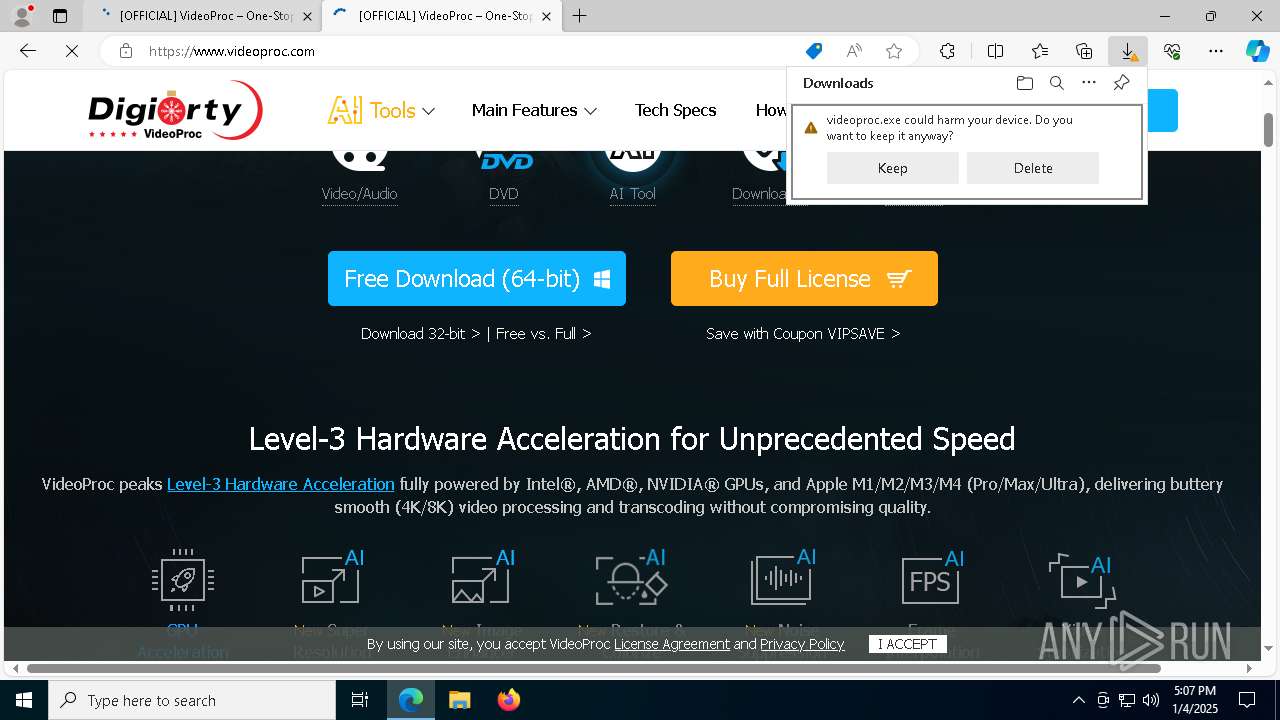
Task: Open the Privacy Policy link
Action: tap(802, 644)
